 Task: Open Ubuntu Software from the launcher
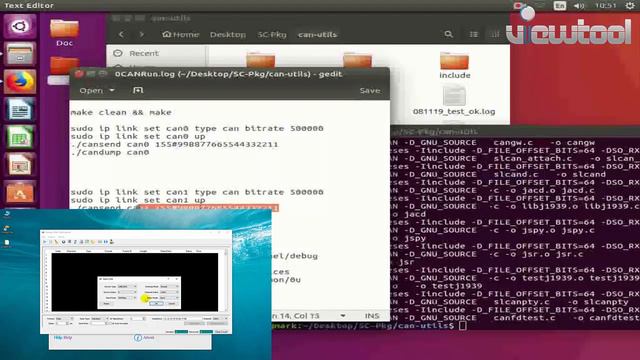[19, 192]
